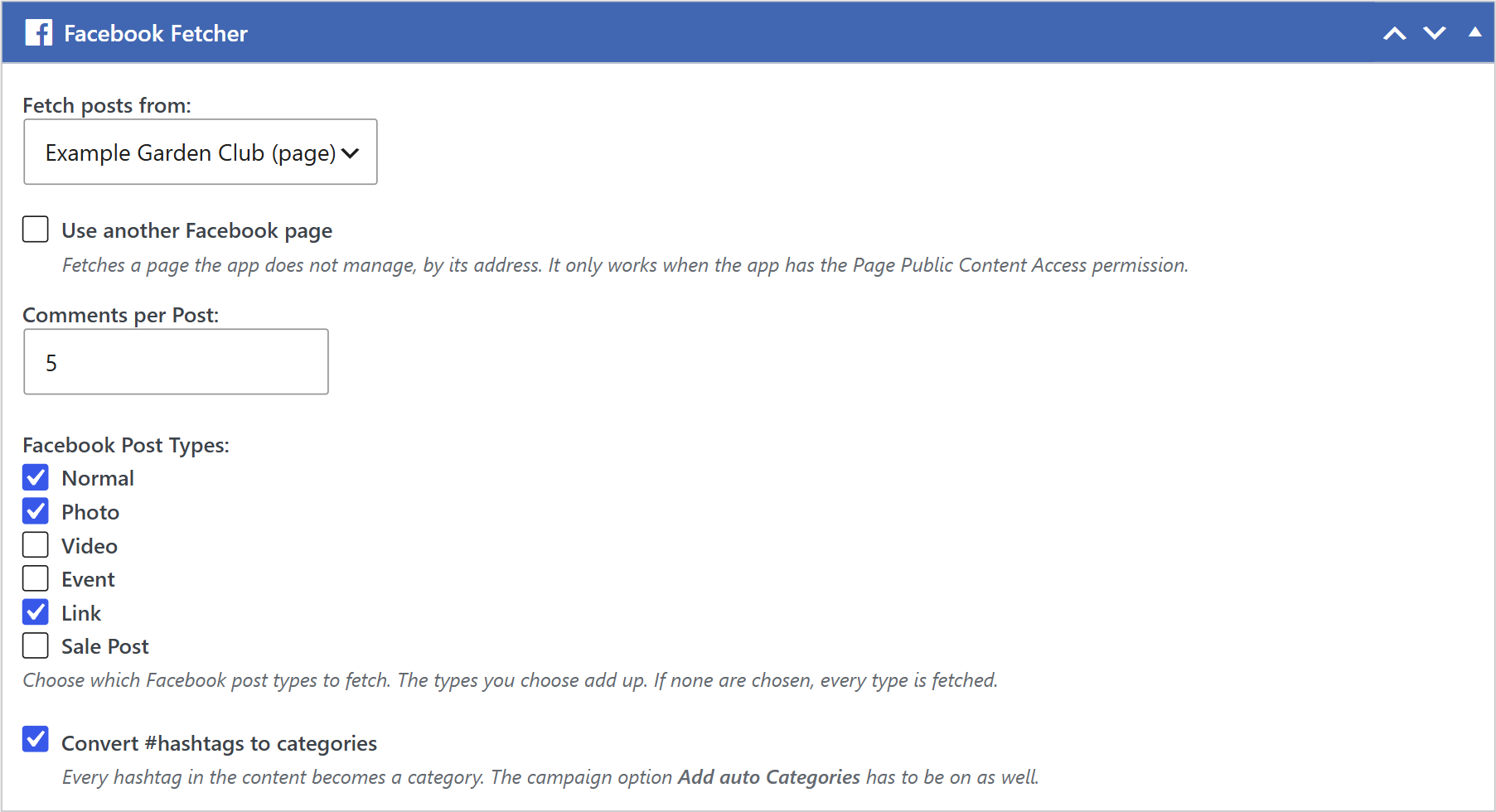Move the Facebook Fetcher panel up
This screenshot has height=812, width=1496.
click(1395, 33)
